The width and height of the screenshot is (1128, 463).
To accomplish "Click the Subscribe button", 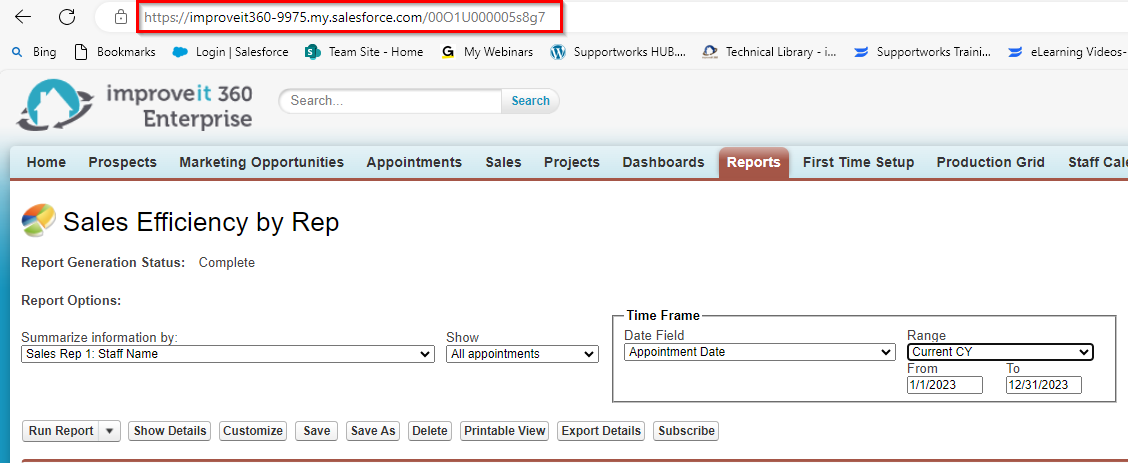I will 686,431.
